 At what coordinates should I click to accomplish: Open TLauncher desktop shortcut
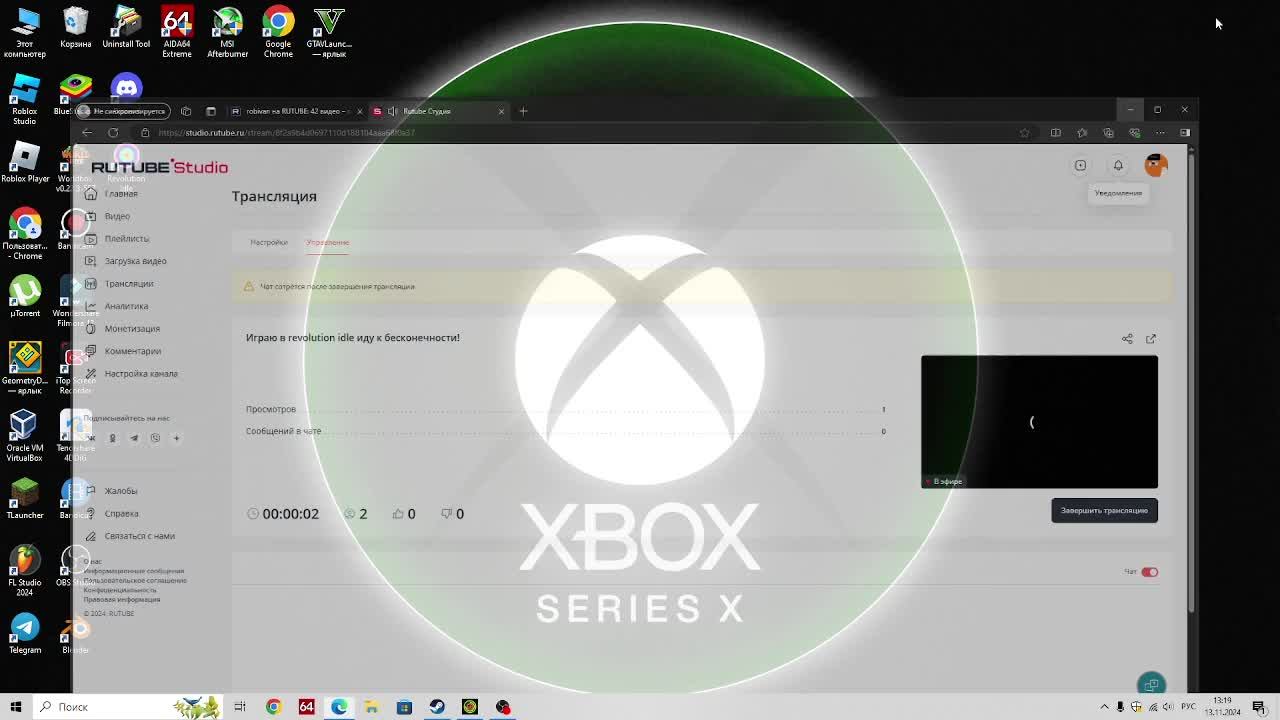pyautogui.click(x=25, y=498)
